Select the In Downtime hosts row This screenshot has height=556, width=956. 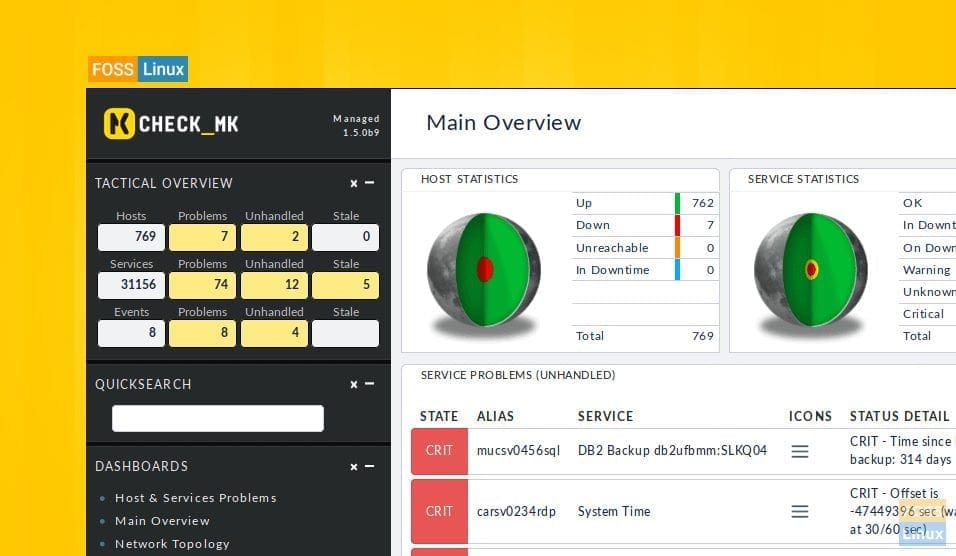pyautogui.click(x=645, y=270)
